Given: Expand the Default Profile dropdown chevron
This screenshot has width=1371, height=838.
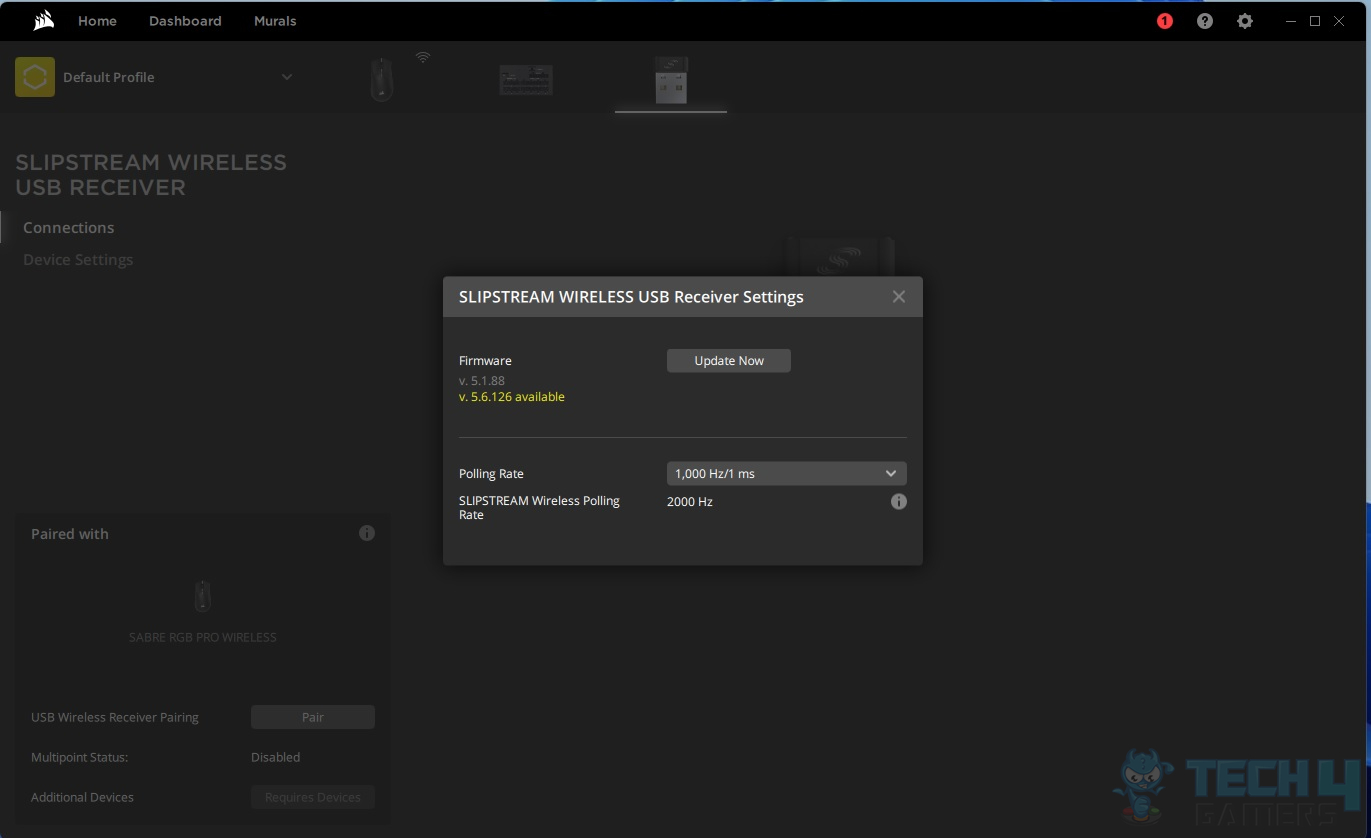Looking at the screenshot, I should [x=287, y=77].
